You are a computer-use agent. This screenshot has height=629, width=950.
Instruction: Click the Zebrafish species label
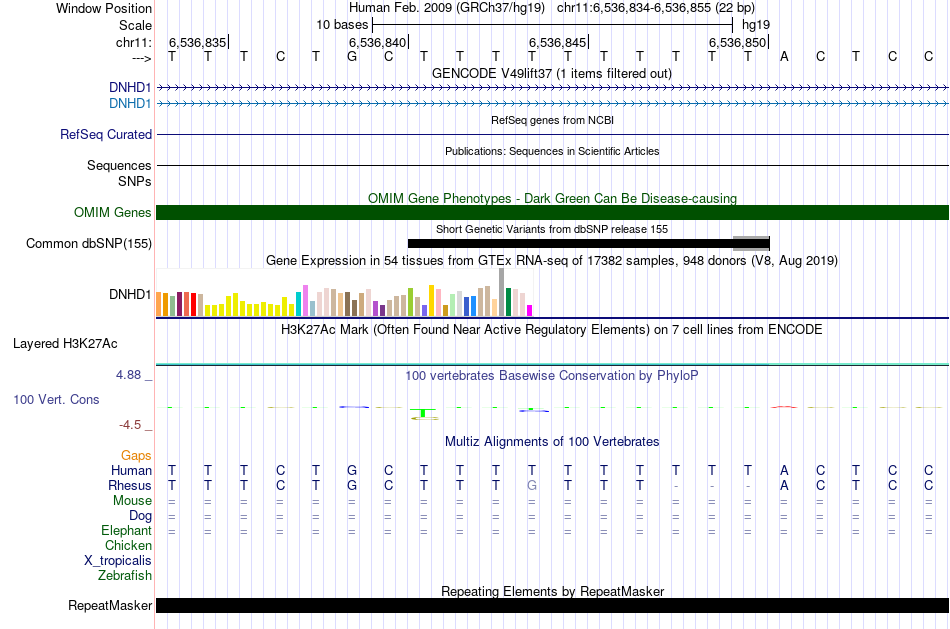point(125,576)
